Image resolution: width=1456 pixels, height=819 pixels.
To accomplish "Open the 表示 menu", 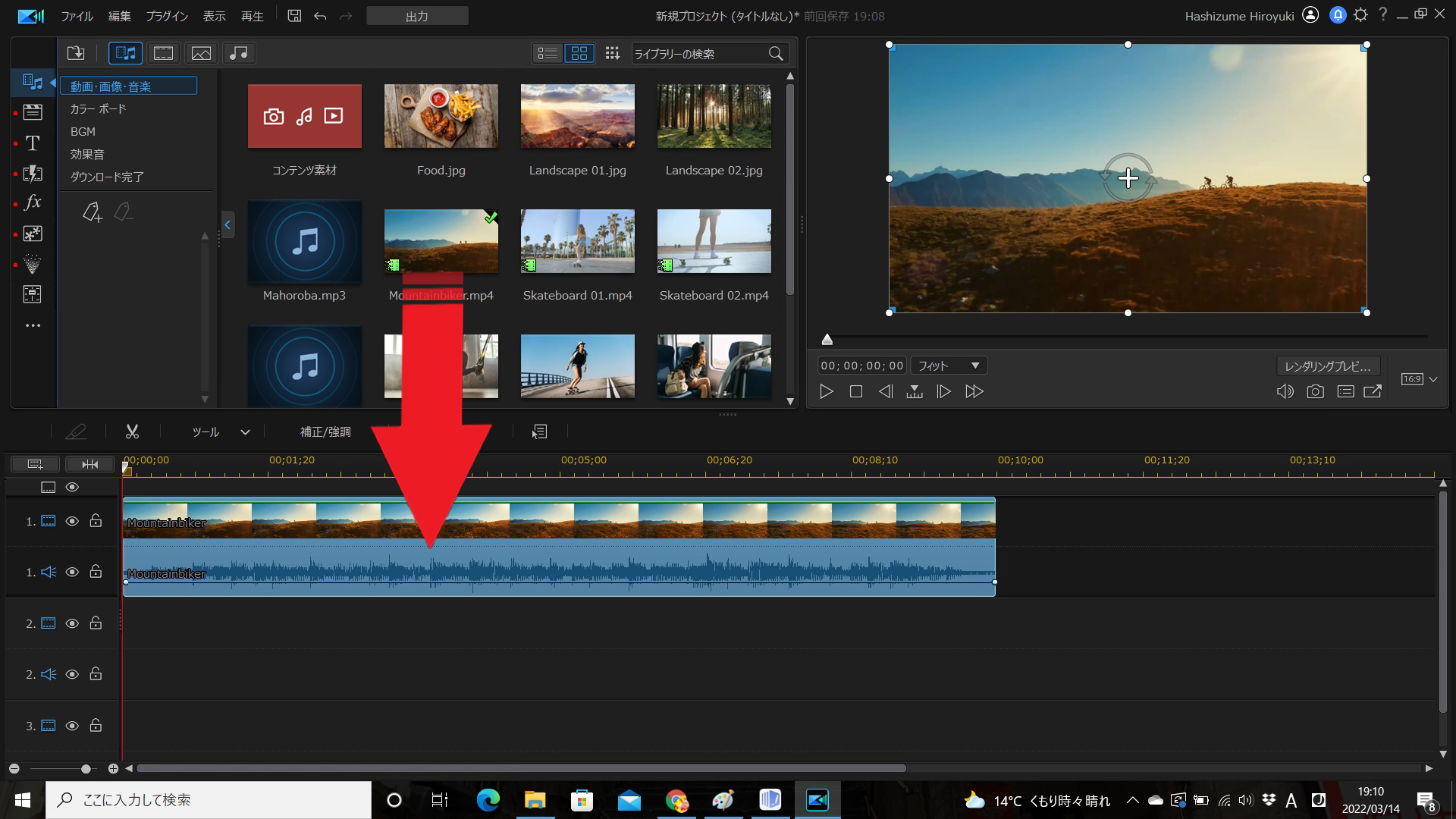I will click(x=215, y=16).
